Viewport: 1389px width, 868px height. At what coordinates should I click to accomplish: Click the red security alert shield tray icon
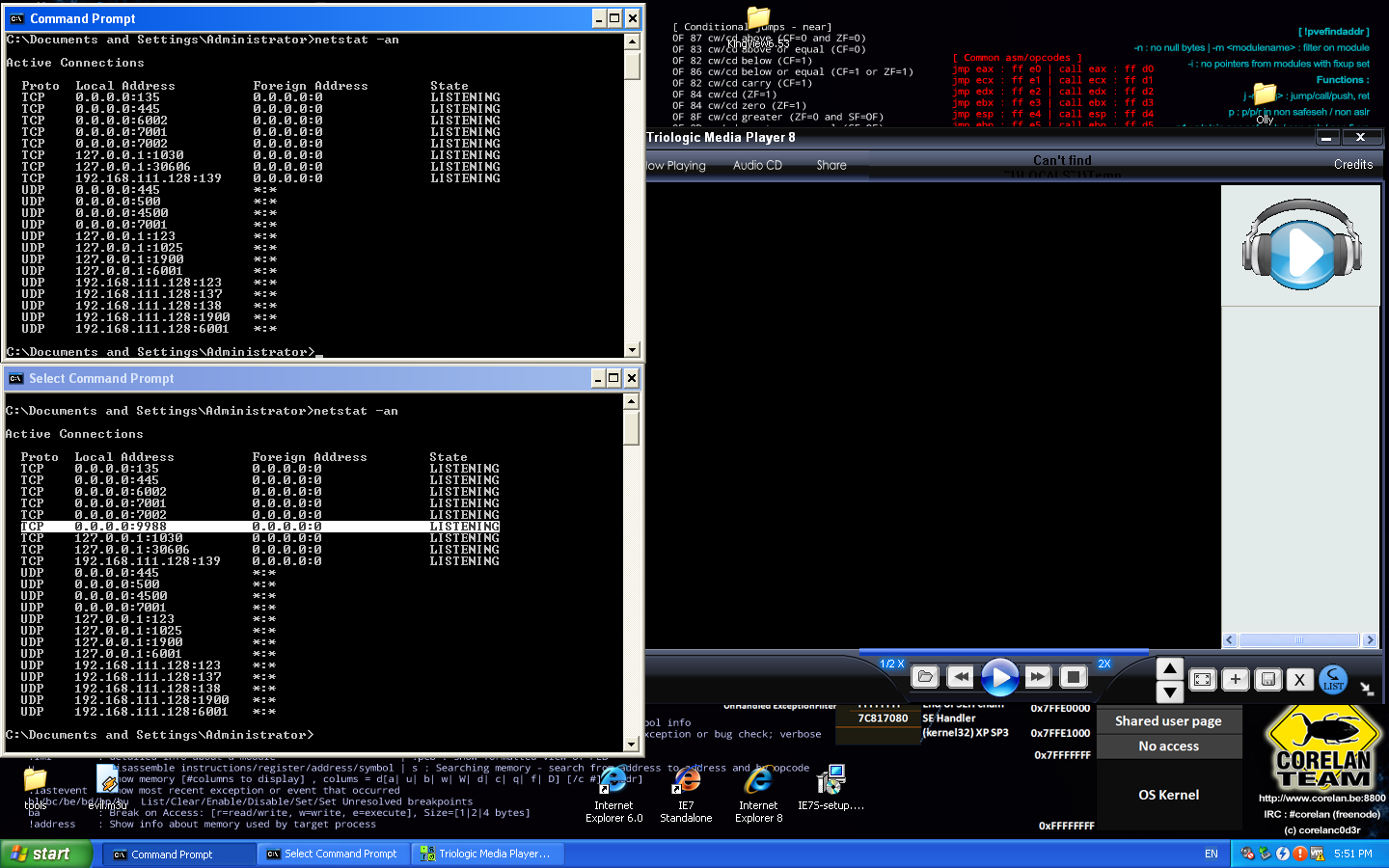click(1299, 854)
